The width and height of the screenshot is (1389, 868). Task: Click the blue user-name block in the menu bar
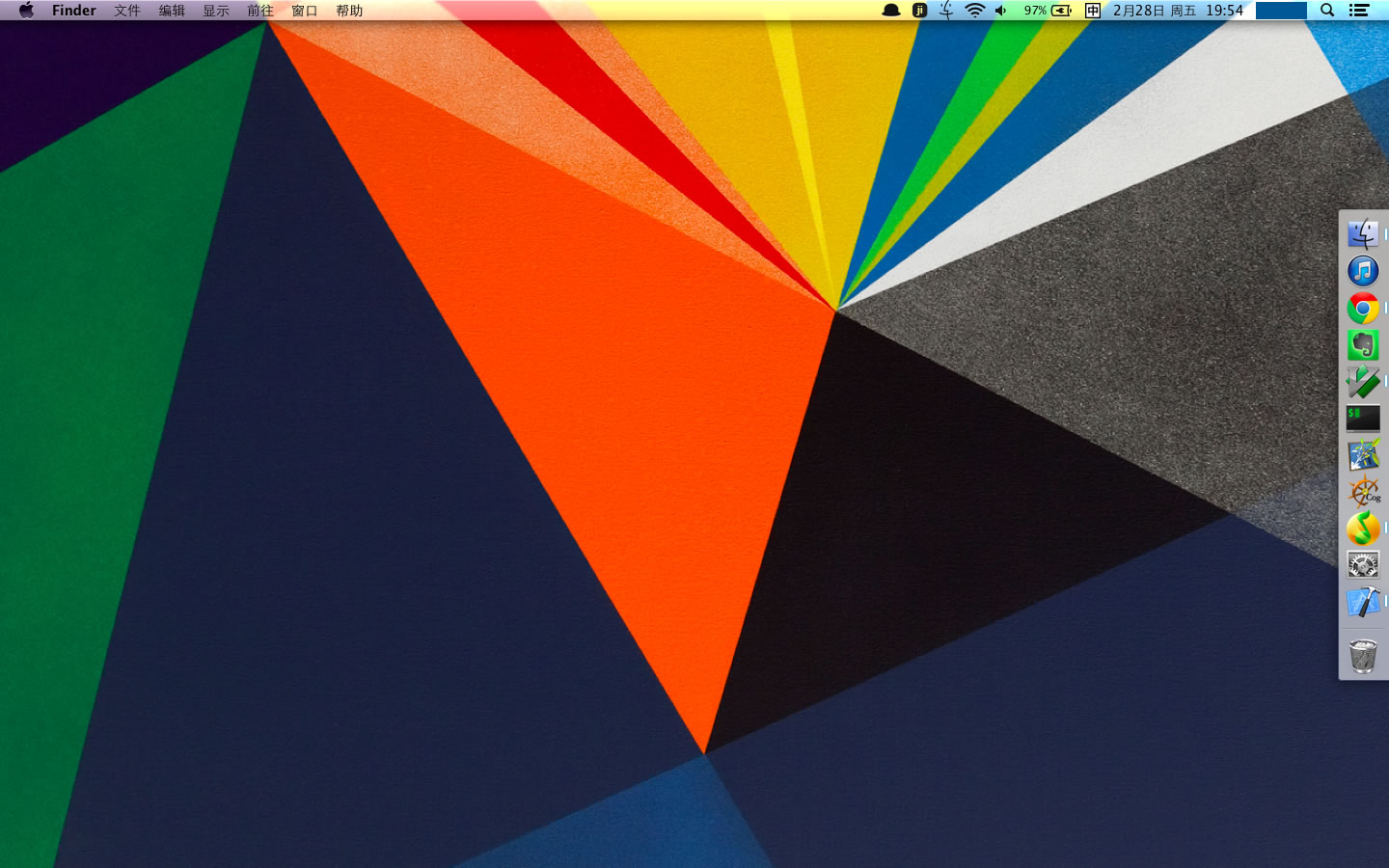click(x=1281, y=11)
